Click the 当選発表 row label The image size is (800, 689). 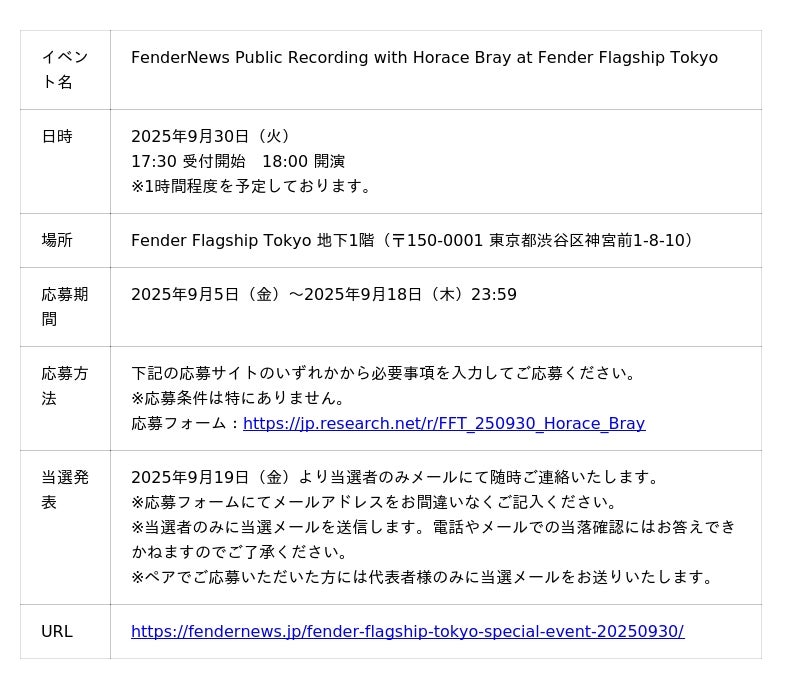(x=64, y=490)
